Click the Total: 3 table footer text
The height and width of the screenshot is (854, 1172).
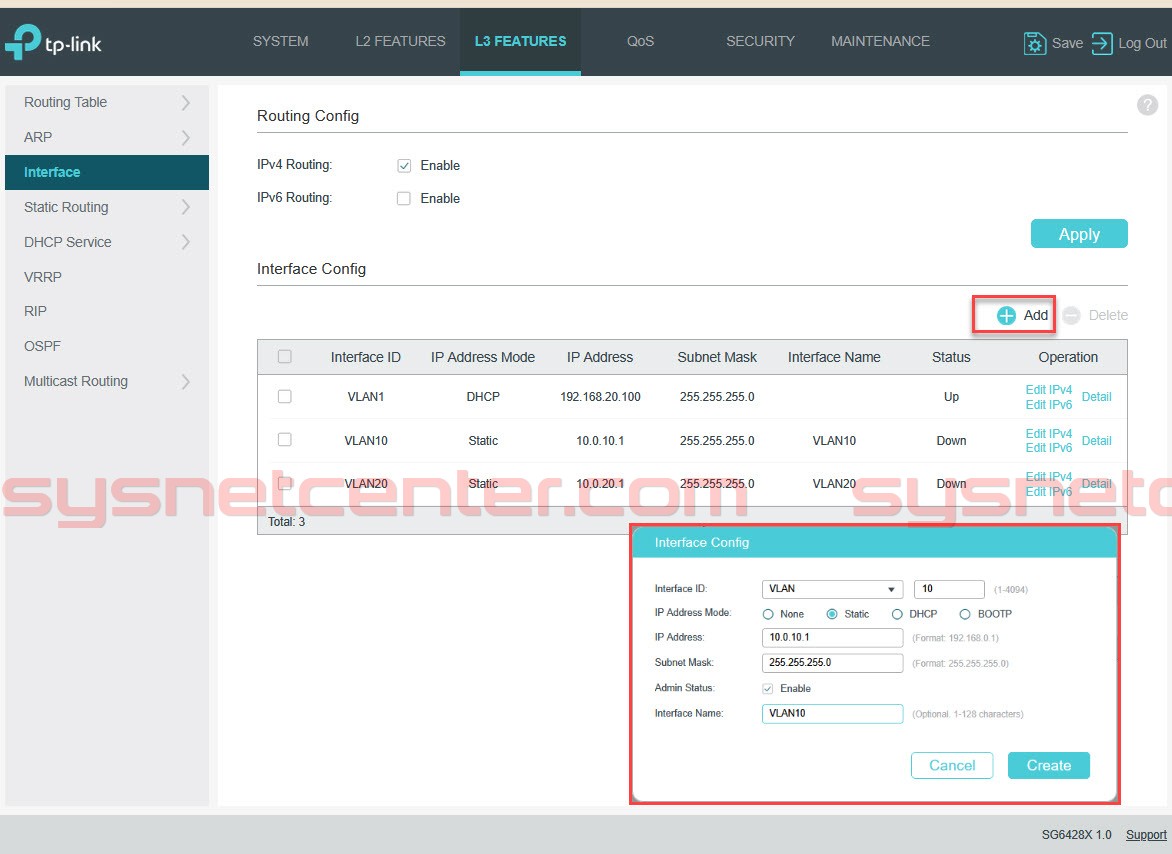pyautogui.click(x=286, y=522)
